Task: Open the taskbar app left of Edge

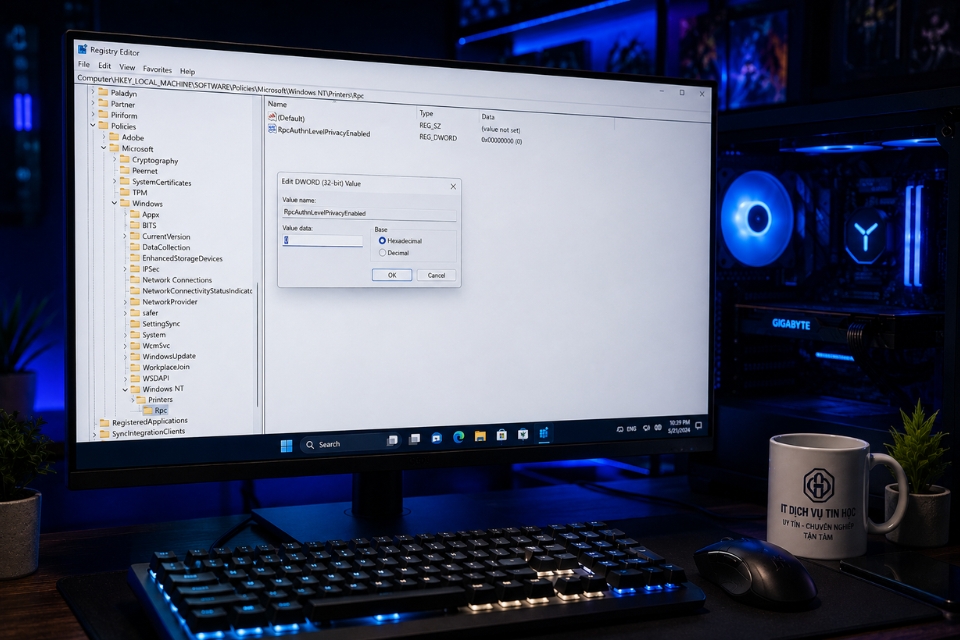Action: pos(437,437)
